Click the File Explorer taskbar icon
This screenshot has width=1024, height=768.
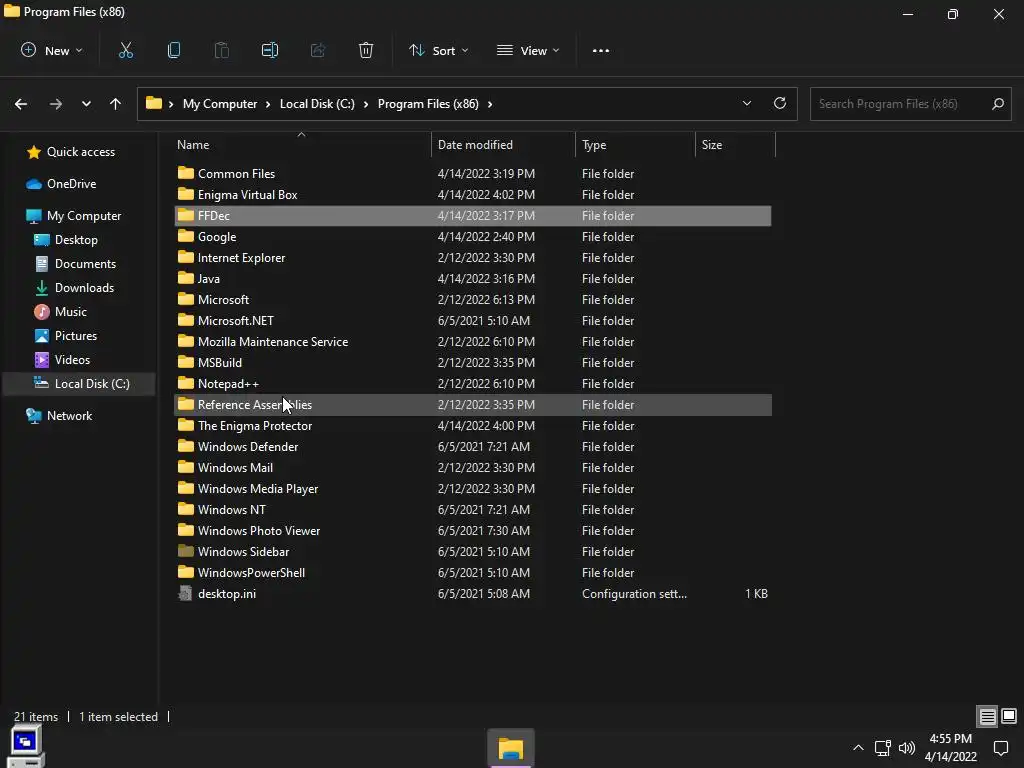coord(511,748)
